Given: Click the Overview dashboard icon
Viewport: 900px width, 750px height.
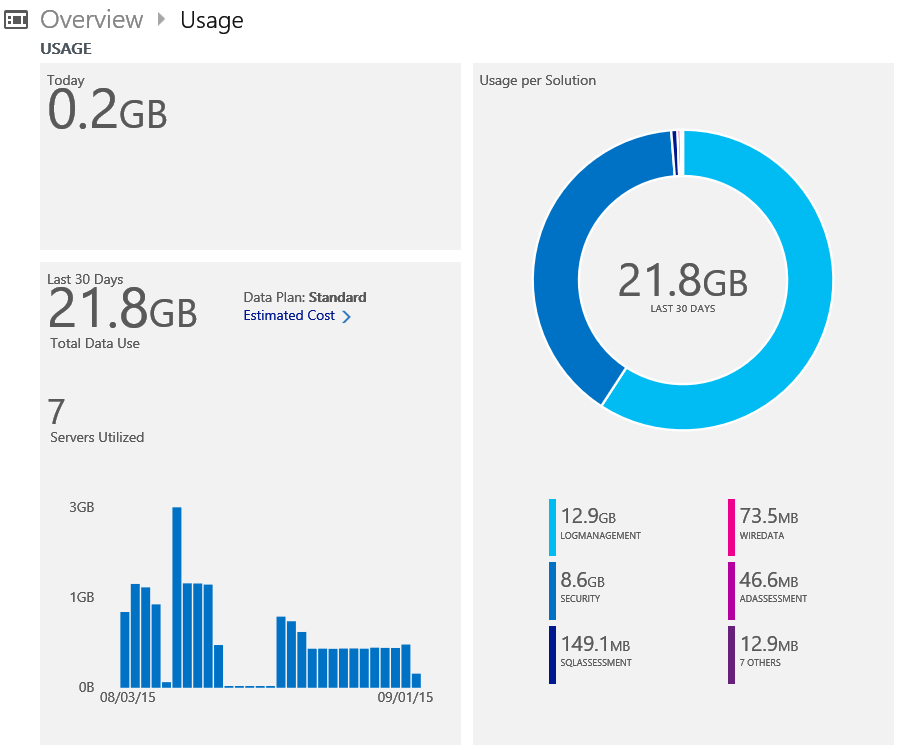Looking at the screenshot, I should 16,19.
